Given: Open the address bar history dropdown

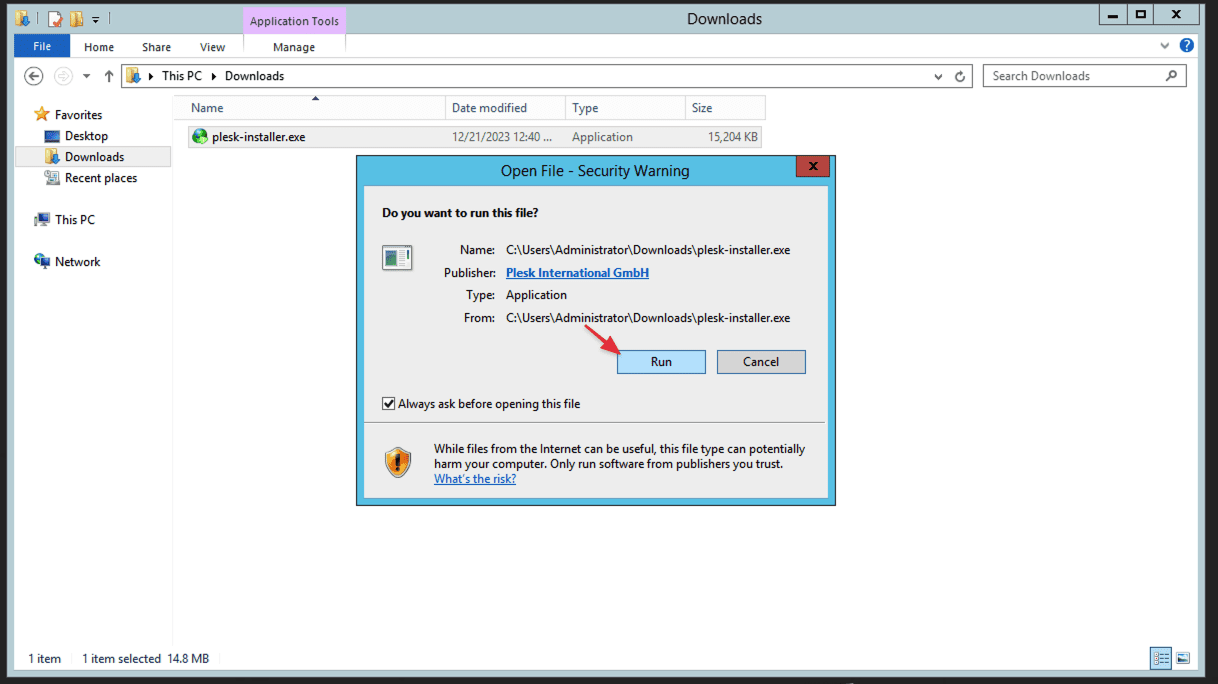Looking at the screenshot, I should [938, 76].
